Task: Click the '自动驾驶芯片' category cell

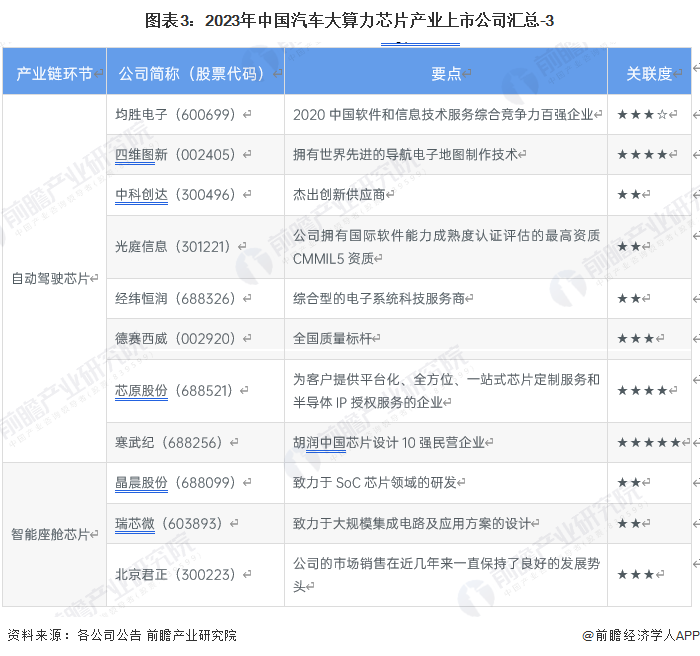Action: (54, 278)
